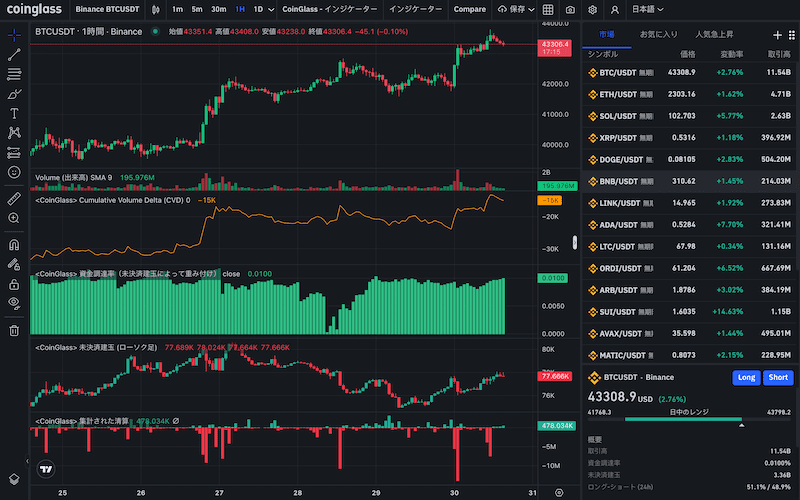Select the crosshair cursor tool
Viewport: 800px width, 500px height.
click(14, 35)
